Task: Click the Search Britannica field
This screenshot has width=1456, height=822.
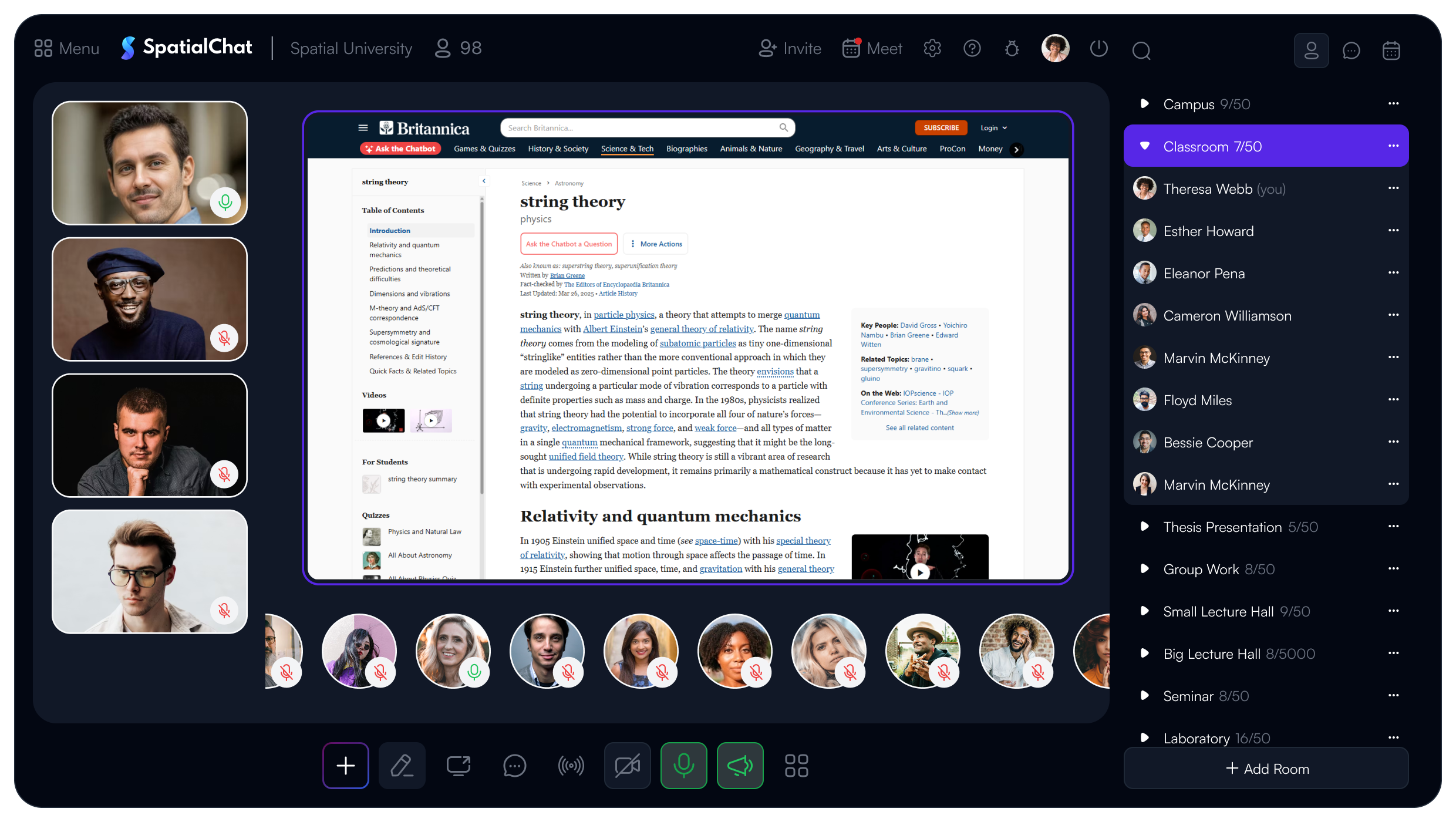Action: pyautogui.click(x=647, y=127)
